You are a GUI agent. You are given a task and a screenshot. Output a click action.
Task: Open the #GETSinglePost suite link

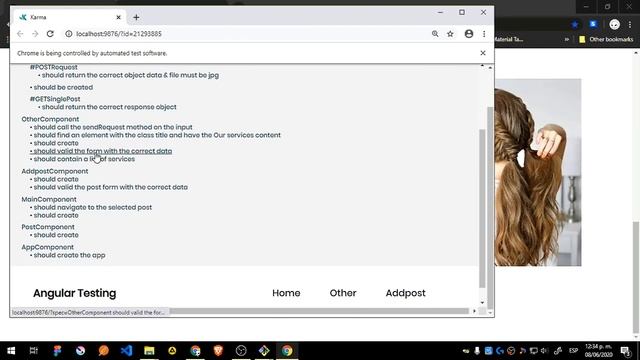[x=55, y=99]
